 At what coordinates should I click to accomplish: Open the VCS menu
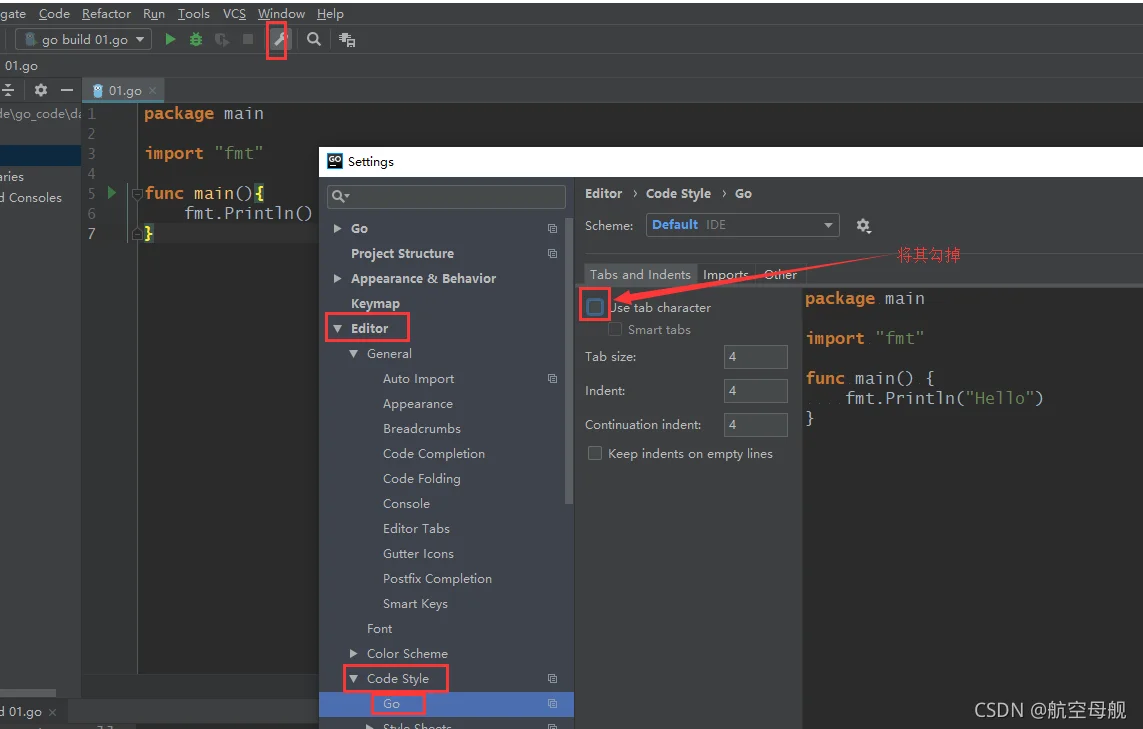click(x=234, y=14)
